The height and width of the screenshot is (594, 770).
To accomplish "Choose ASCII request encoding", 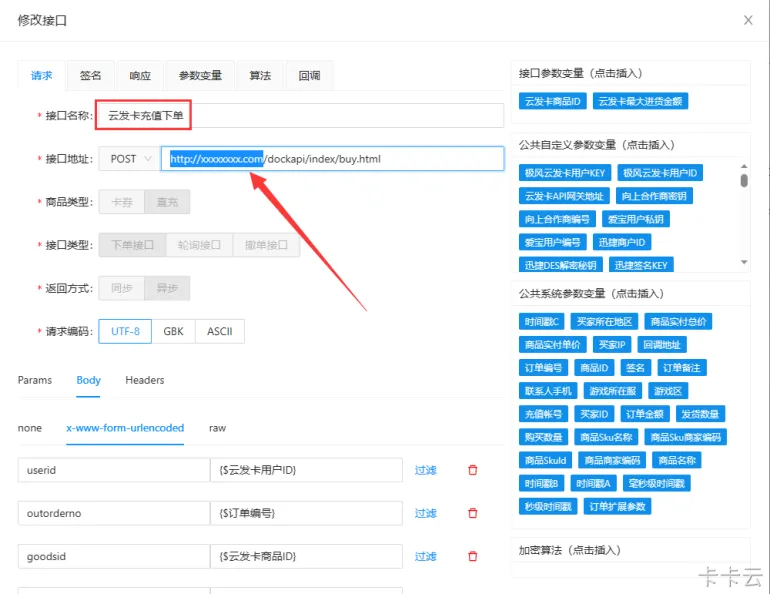I will pos(219,331).
